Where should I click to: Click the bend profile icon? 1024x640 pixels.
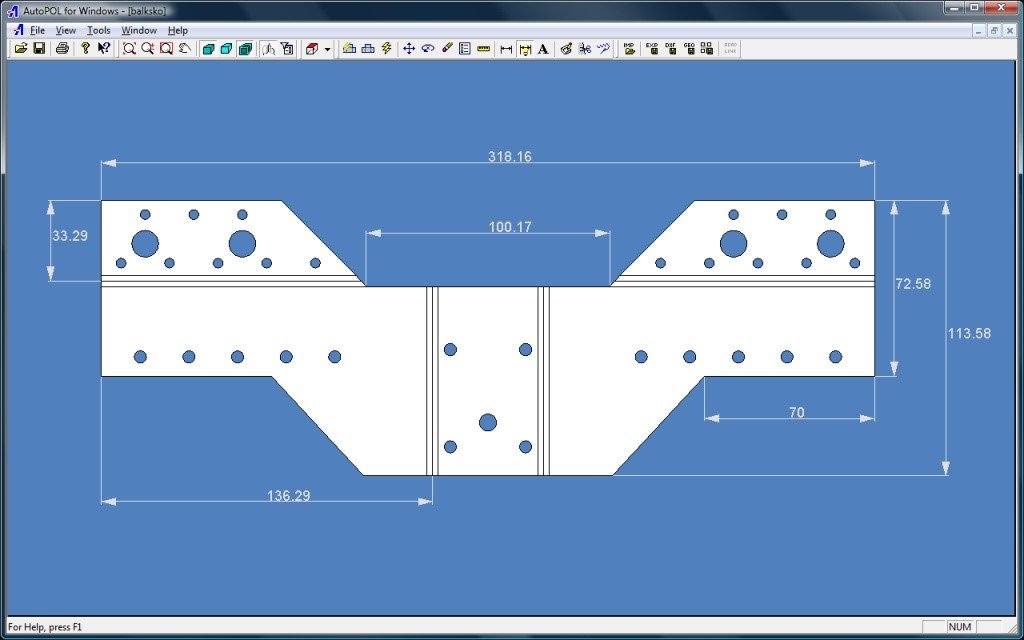tap(268, 48)
